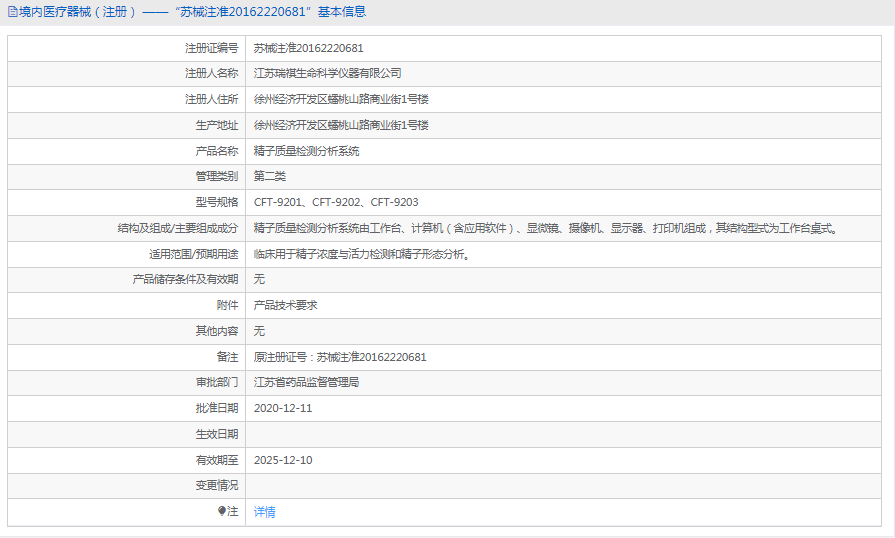This screenshot has height=538, width=895.
Task: Click the 审批部门 label
Action: (216, 382)
